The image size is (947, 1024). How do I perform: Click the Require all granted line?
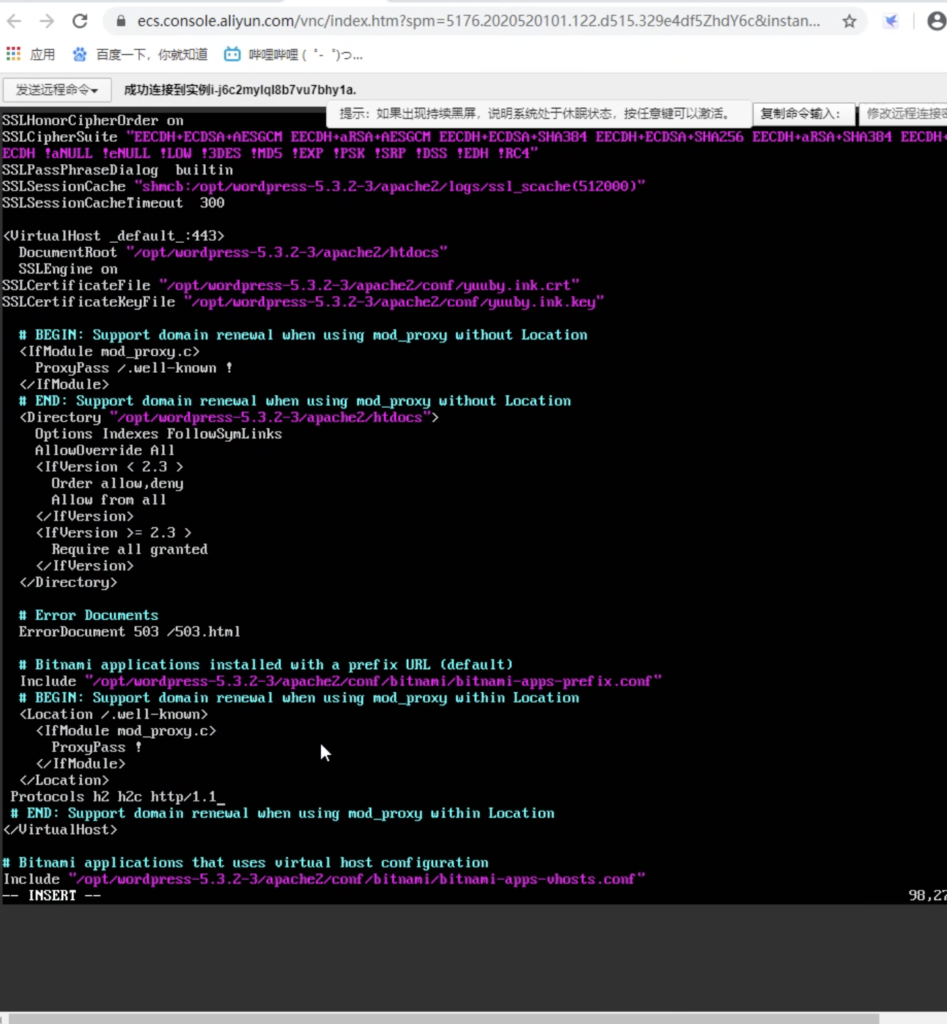pyautogui.click(x=130, y=549)
